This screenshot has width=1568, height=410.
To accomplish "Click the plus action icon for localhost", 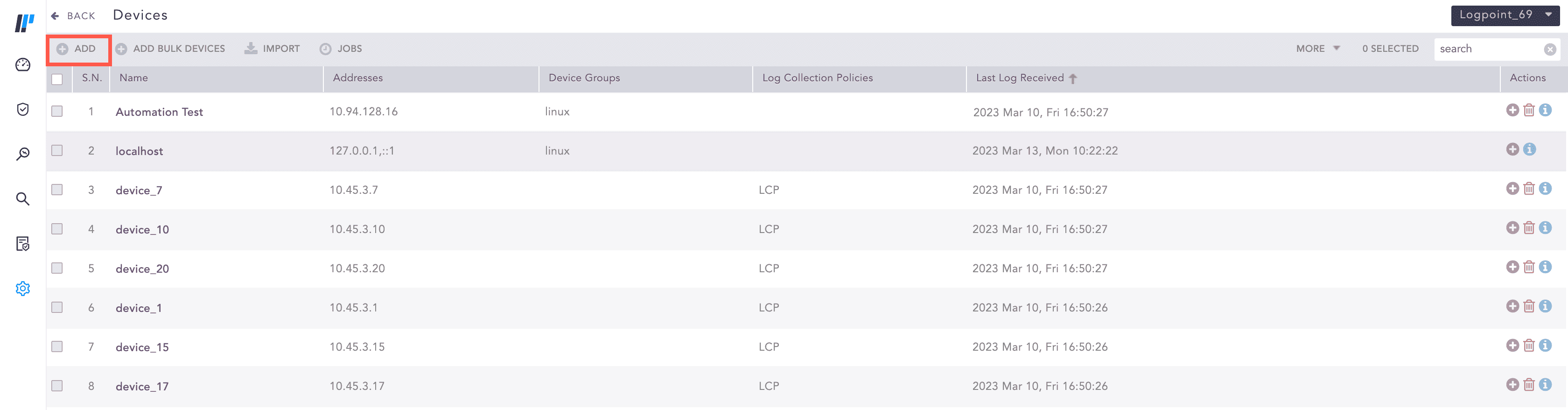I will tap(1512, 149).
